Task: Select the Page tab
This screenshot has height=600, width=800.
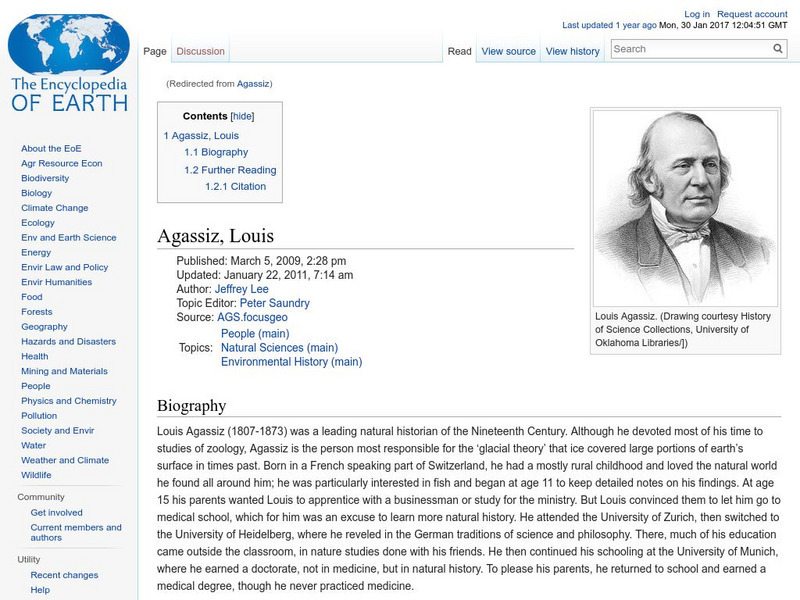Action: [155, 52]
